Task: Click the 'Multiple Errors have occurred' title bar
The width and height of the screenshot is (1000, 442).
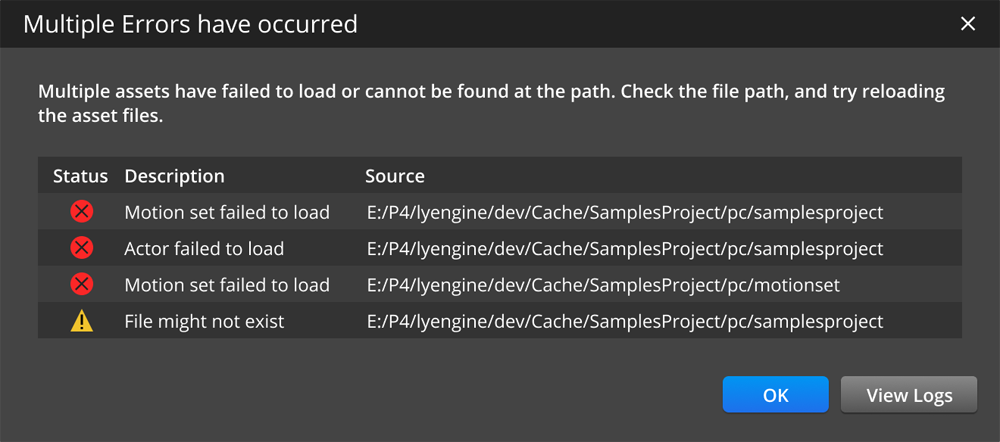Action: pos(190,24)
